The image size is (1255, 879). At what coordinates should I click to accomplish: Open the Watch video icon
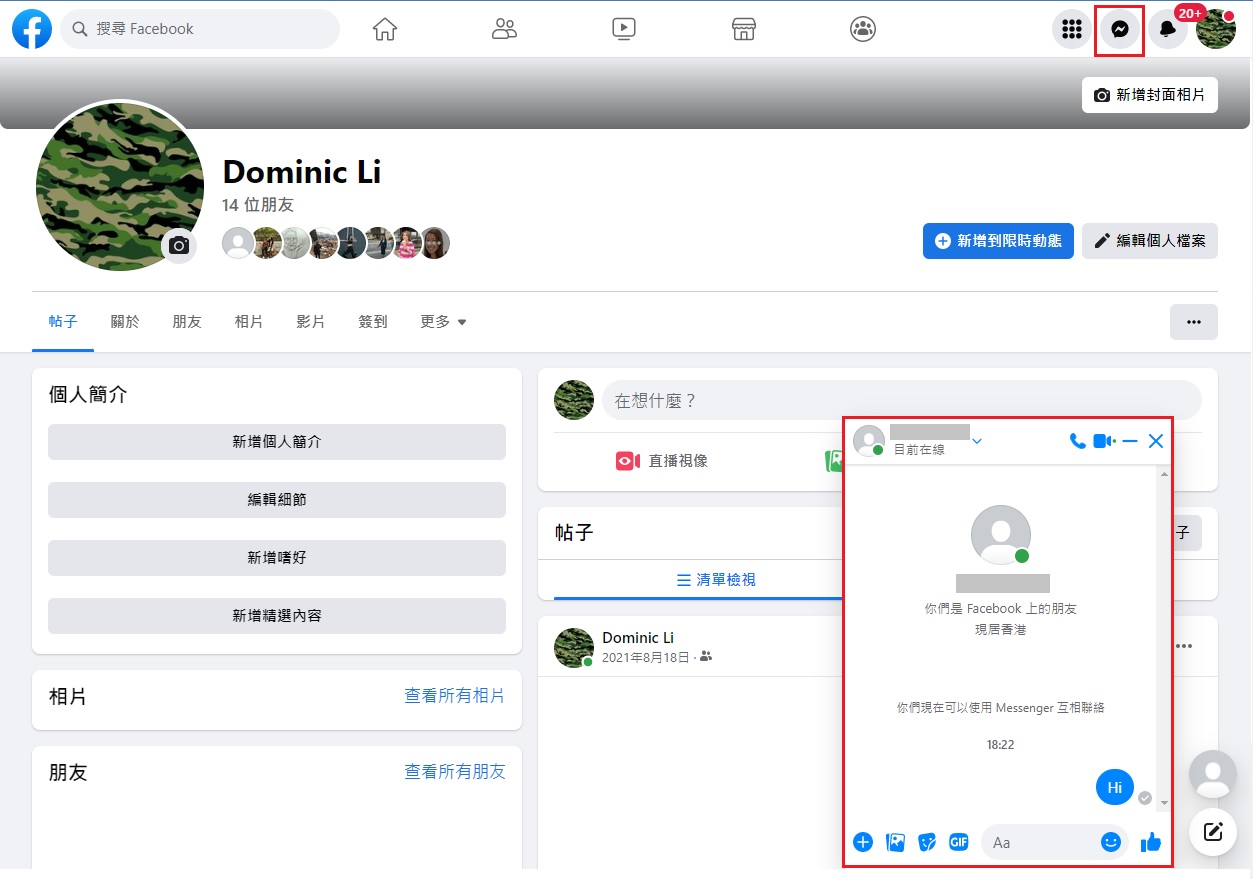(624, 29)
